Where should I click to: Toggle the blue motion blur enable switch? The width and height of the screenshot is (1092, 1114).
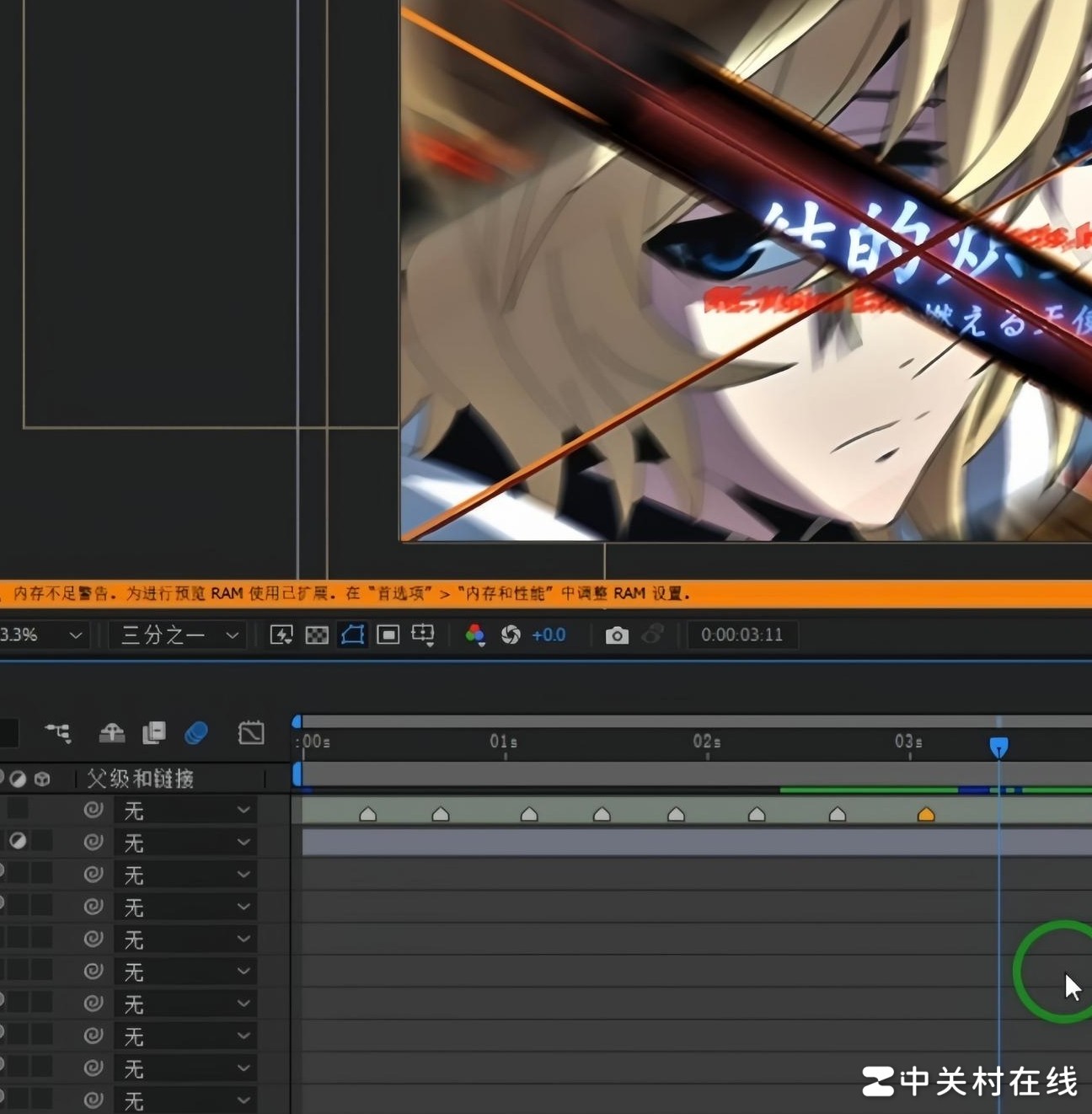196,732
